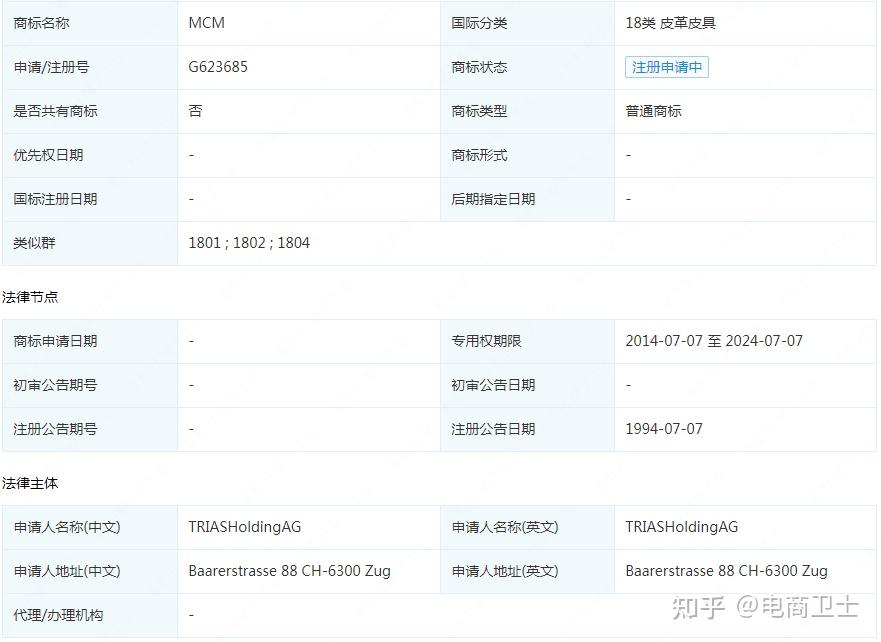
Task: Click the 是否共有商标 label cell
Action: pyautogui.click(x=90, y=111)
